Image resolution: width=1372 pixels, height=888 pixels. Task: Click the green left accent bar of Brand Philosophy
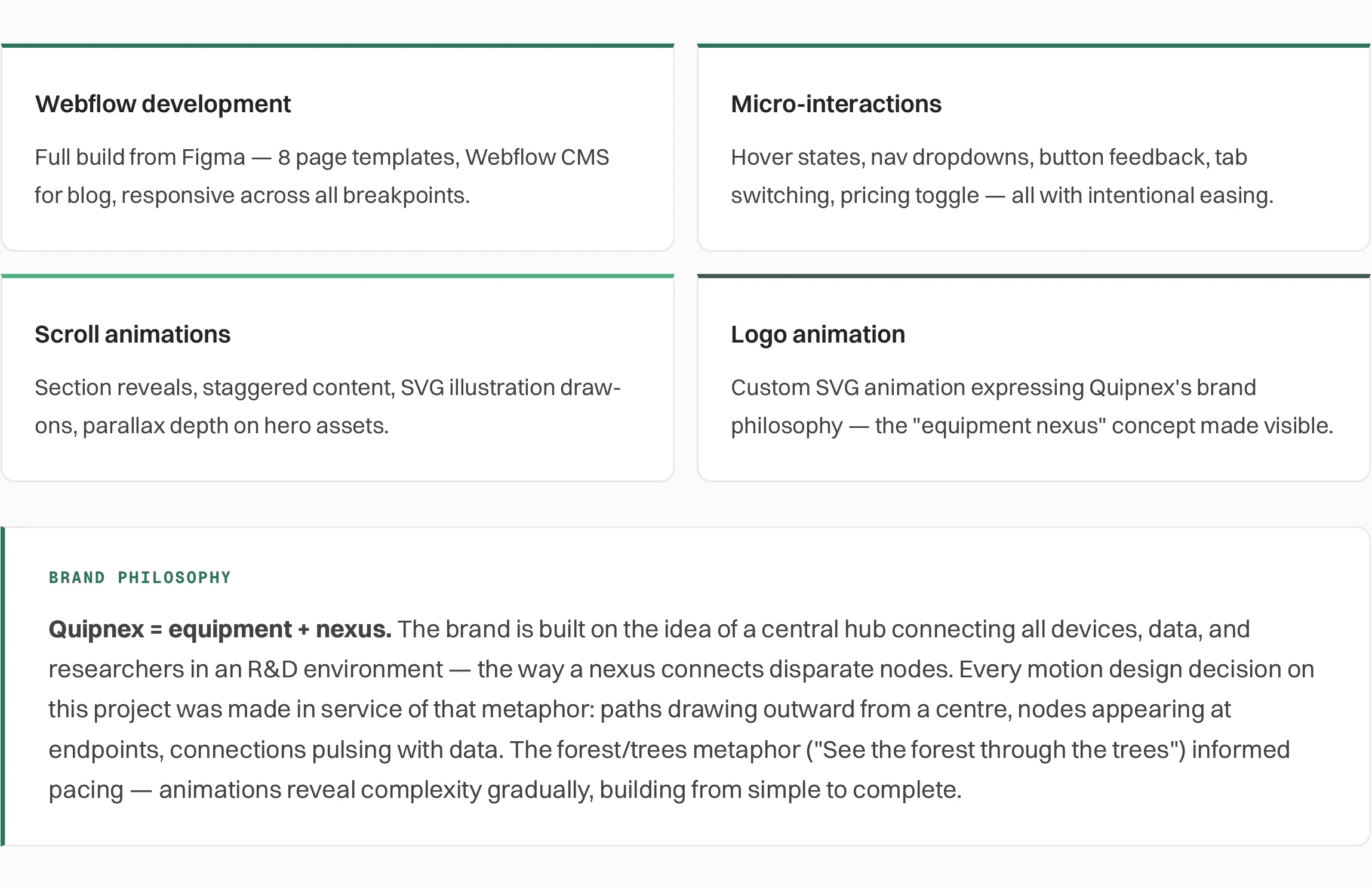click(3, 686)
